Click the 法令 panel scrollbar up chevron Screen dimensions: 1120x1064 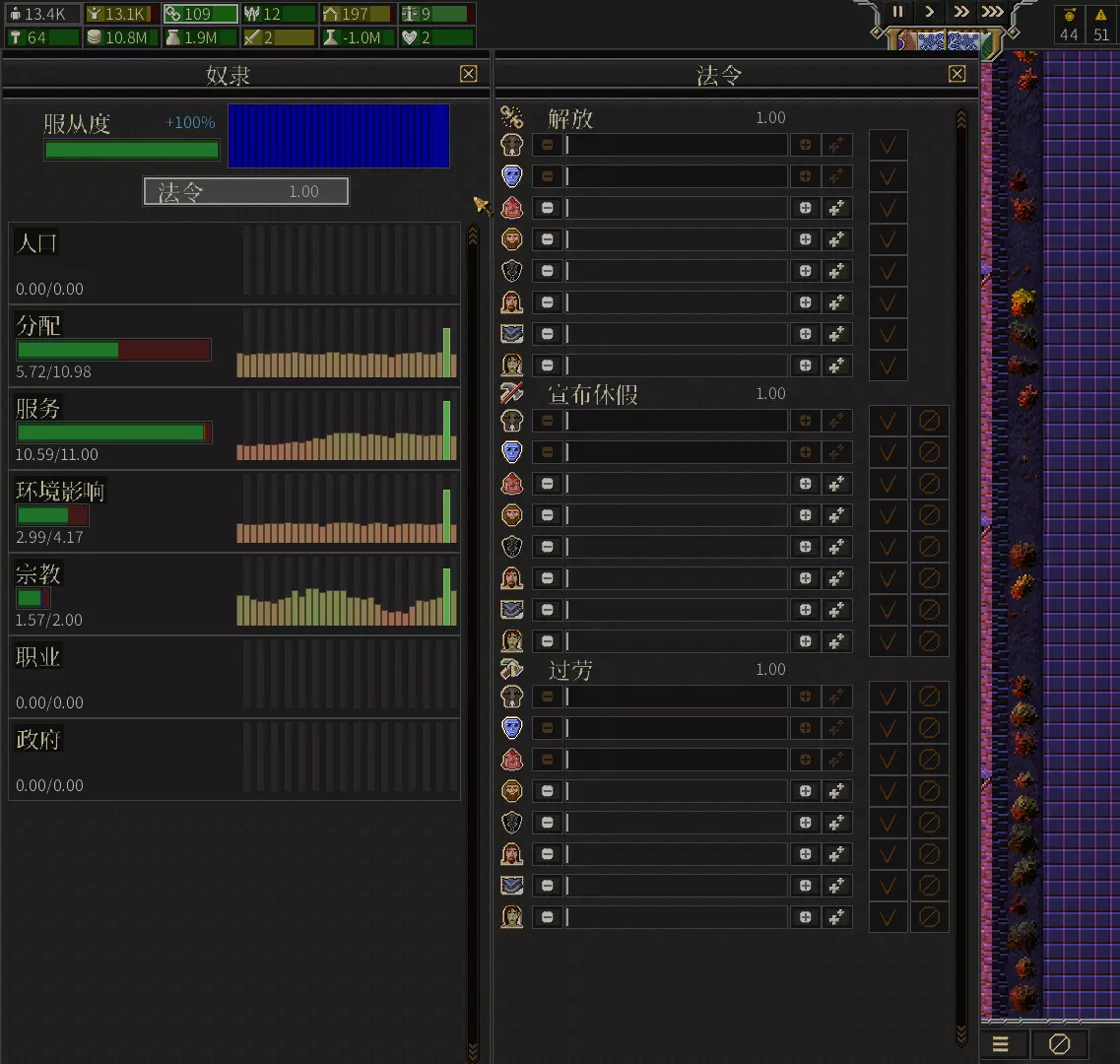point(961,118)
